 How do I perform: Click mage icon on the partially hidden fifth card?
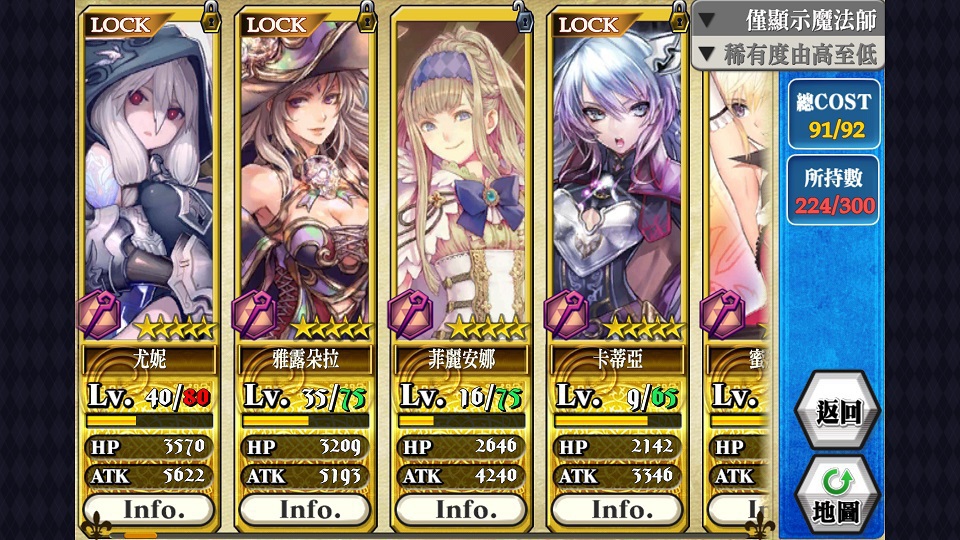[724, 315]
